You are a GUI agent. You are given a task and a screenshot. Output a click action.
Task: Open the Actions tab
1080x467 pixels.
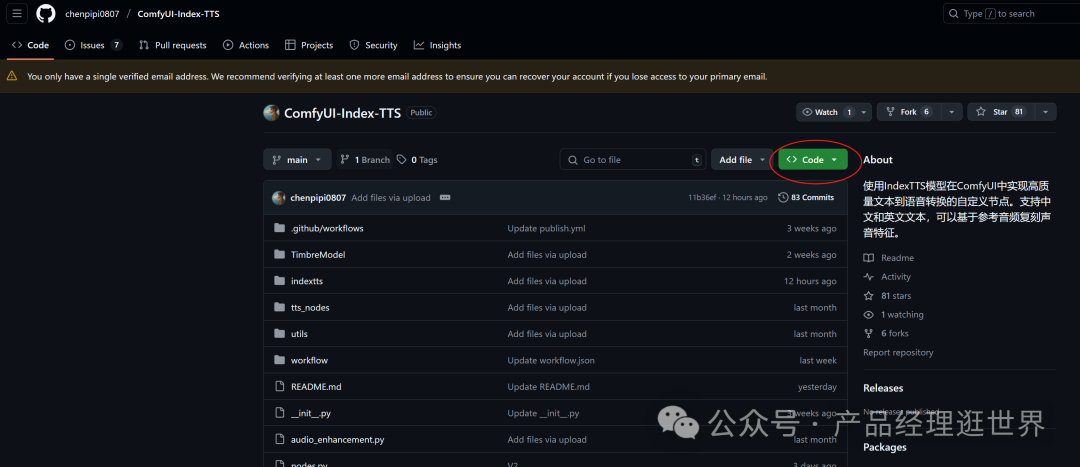pos(246,45)
